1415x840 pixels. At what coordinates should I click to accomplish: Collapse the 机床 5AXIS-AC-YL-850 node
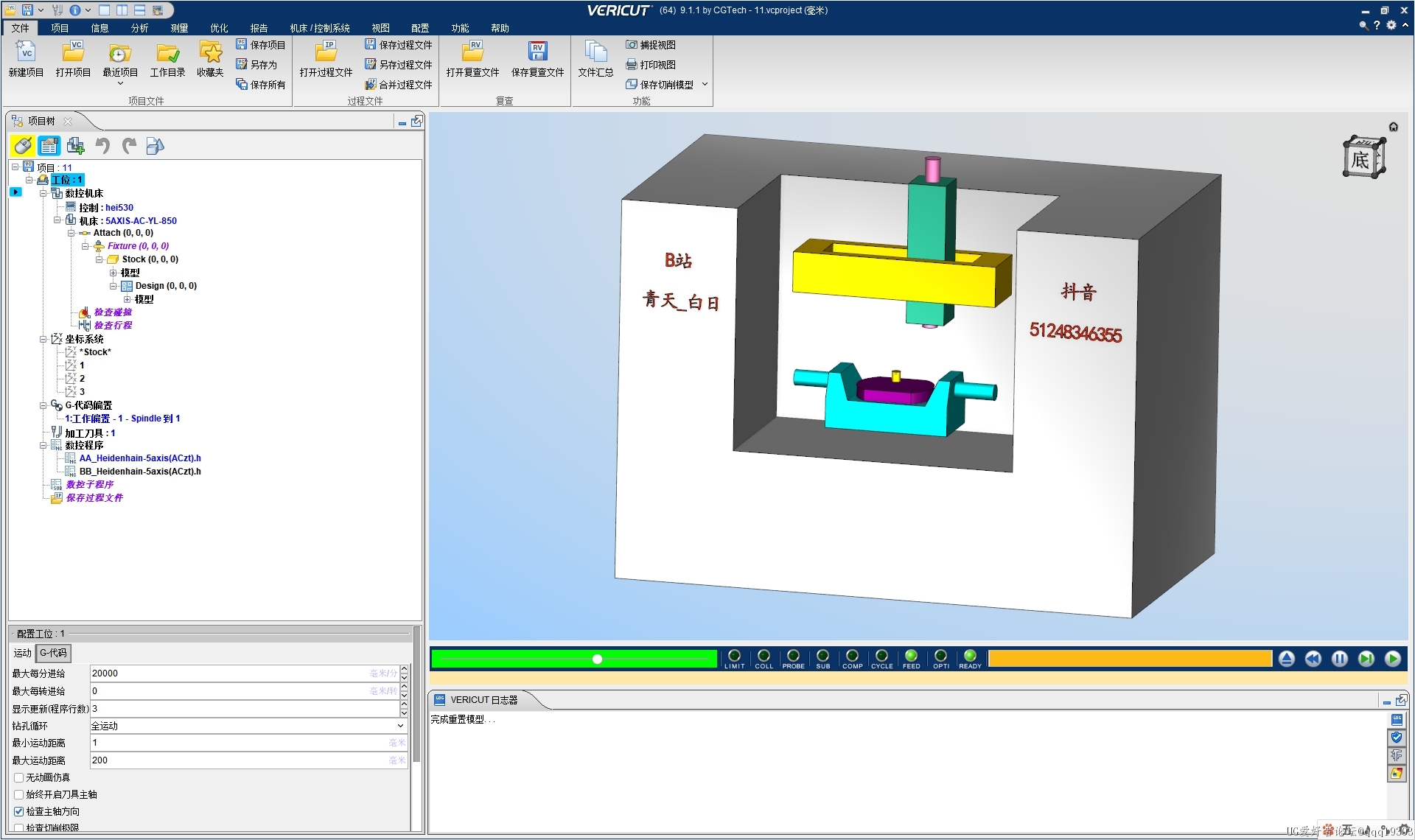(57, 220)
